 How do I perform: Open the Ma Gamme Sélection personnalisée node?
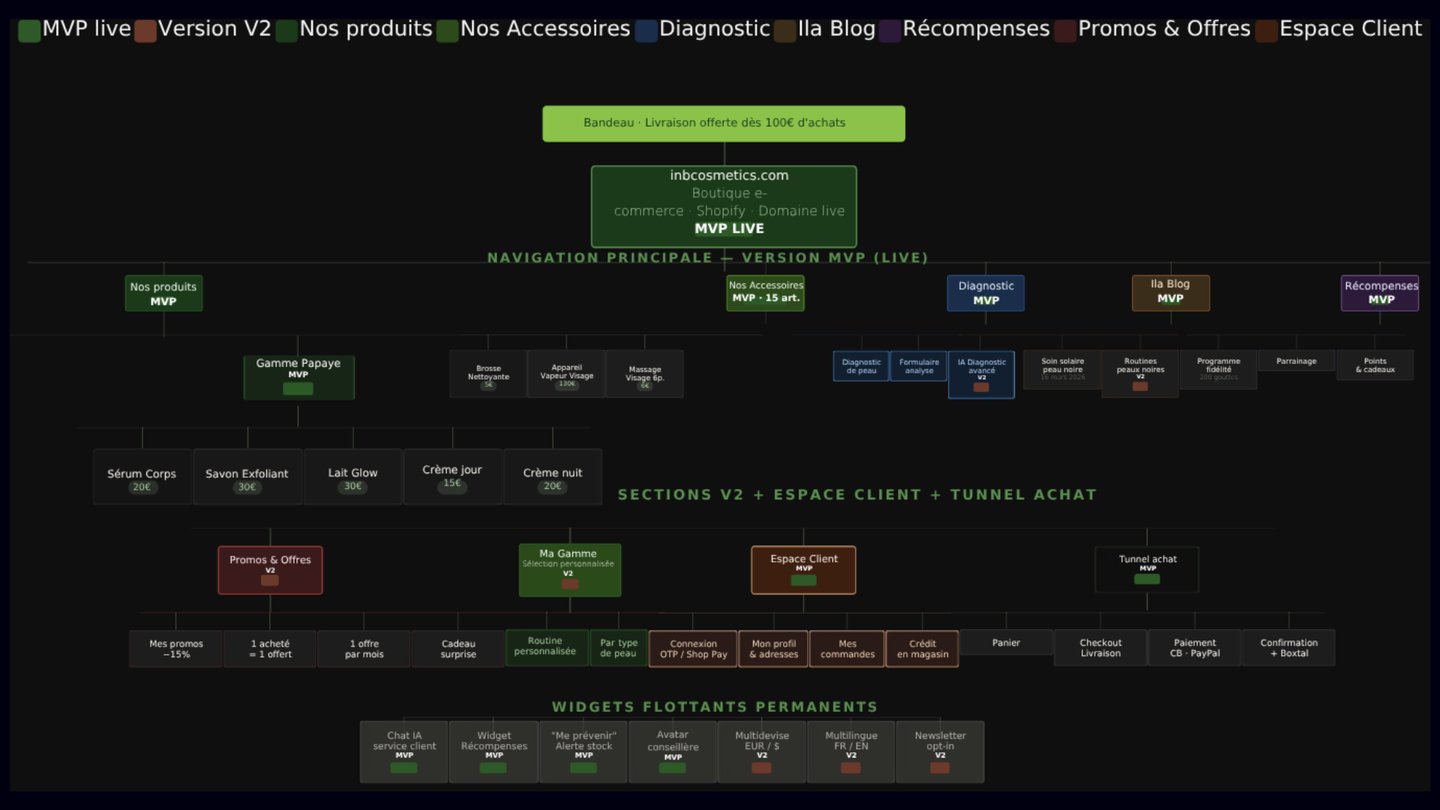tap(570, 570)
